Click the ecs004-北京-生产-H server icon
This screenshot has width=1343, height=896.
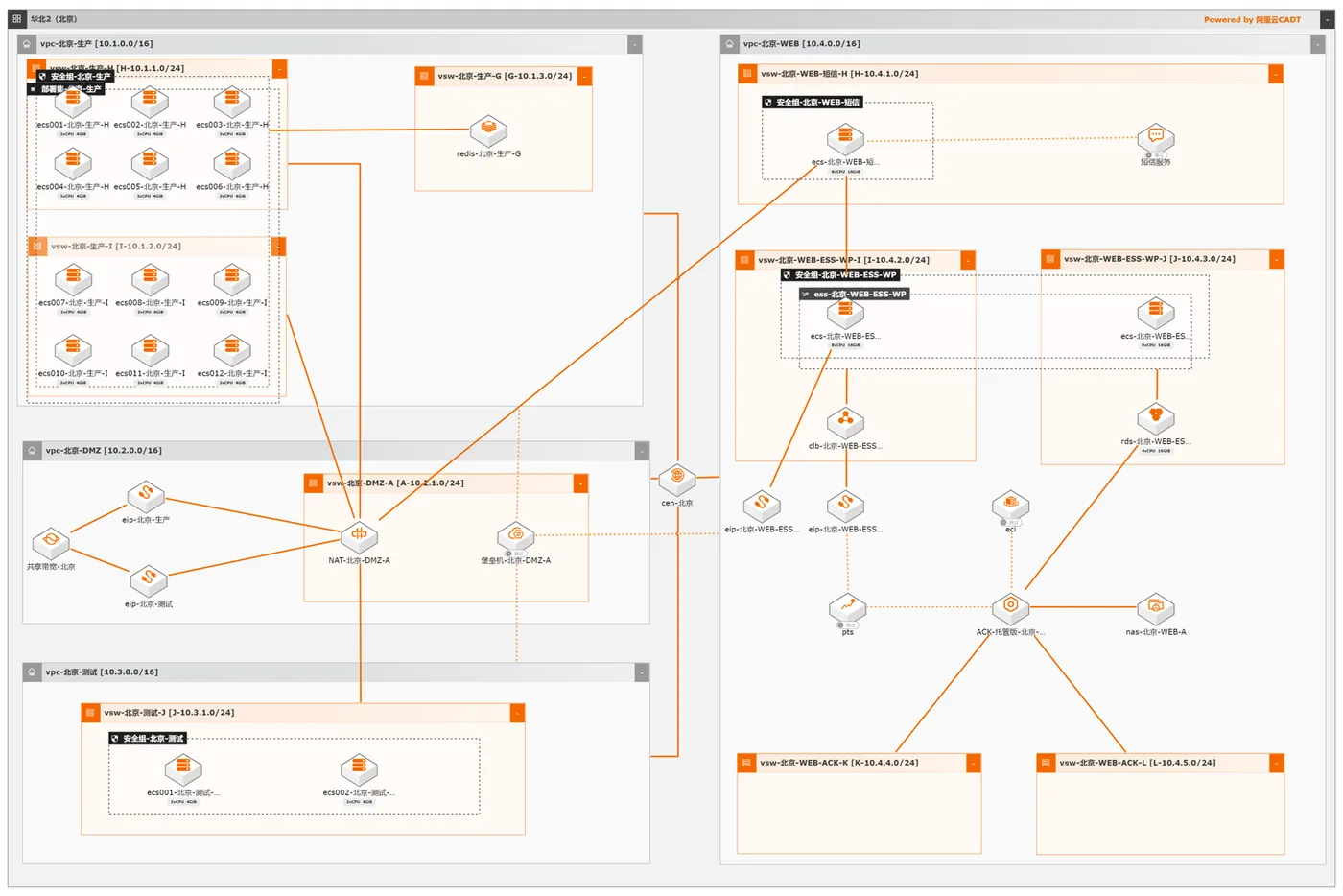click(73, 165)
